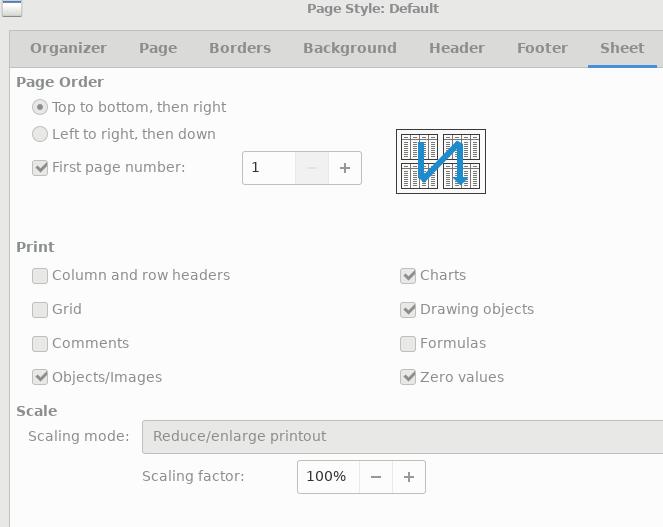Increase the scaling factor with plus
This screenshot has height=527, width=663.
pos(409,477)
